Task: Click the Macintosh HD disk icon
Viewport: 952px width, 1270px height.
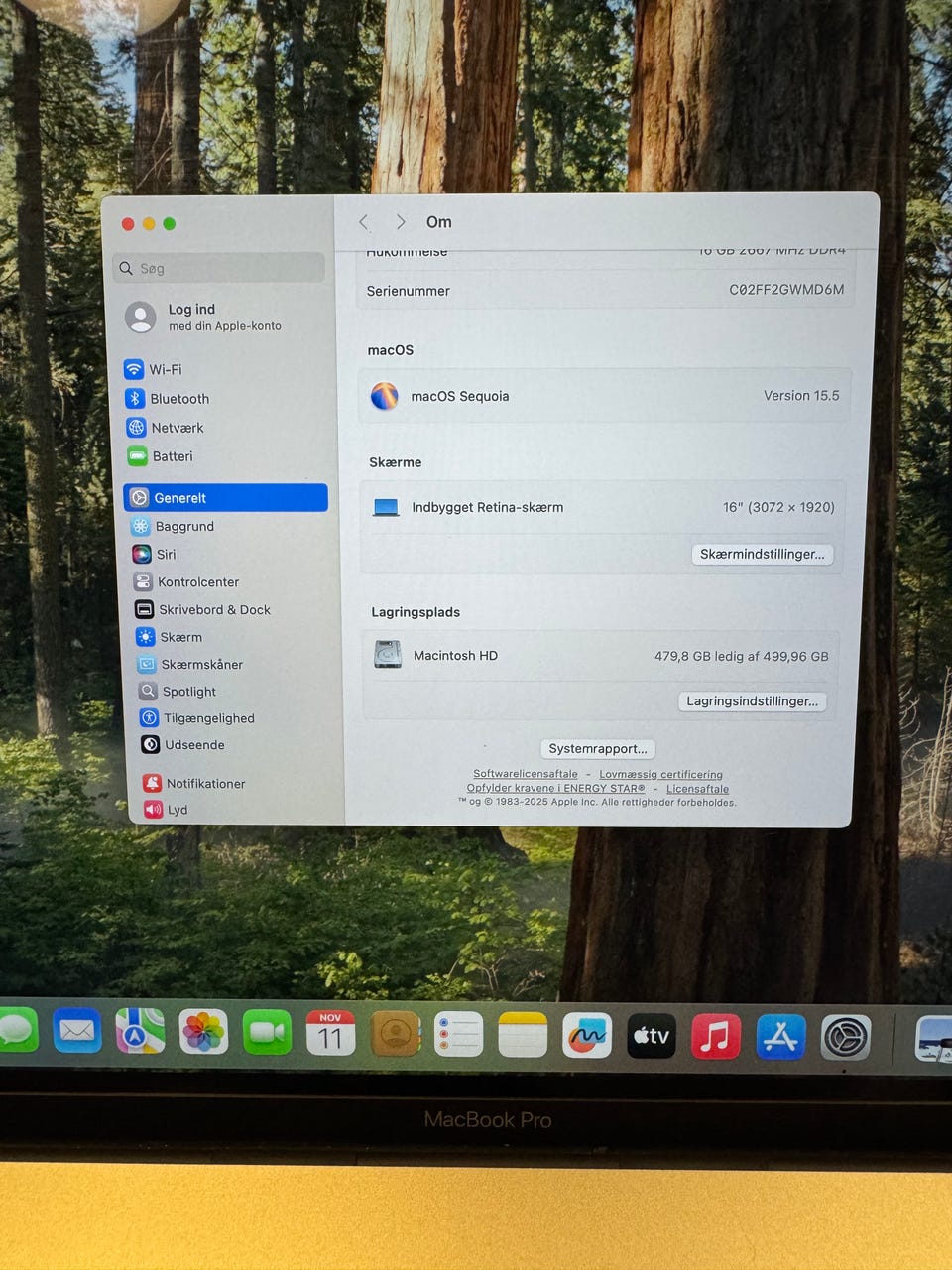Action: [x=388, y=655]
